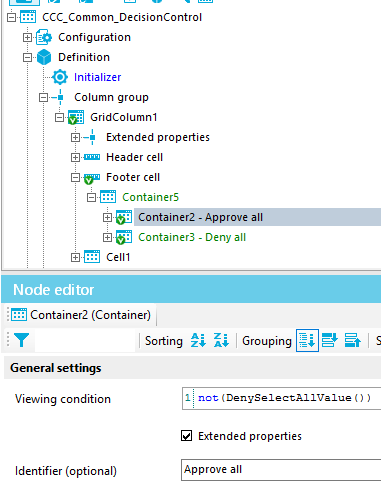This screenshot has width=381, height=488.
Task: Click the Node editor panel header
Action: click(x=191, y=289)
